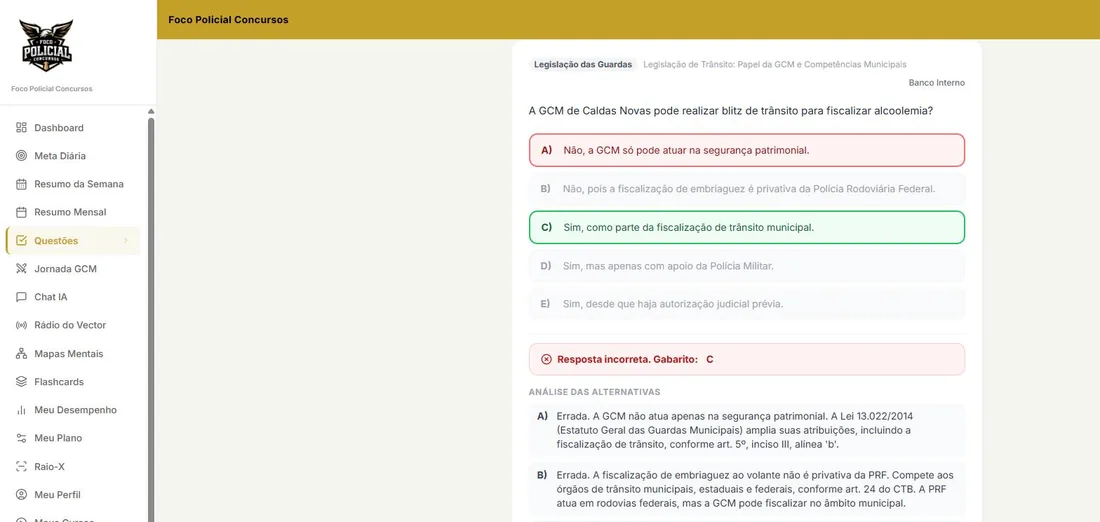Click the Meu Desempenho bar chart icon
This screenshot has width=1100, height=522.
[21, 410]
